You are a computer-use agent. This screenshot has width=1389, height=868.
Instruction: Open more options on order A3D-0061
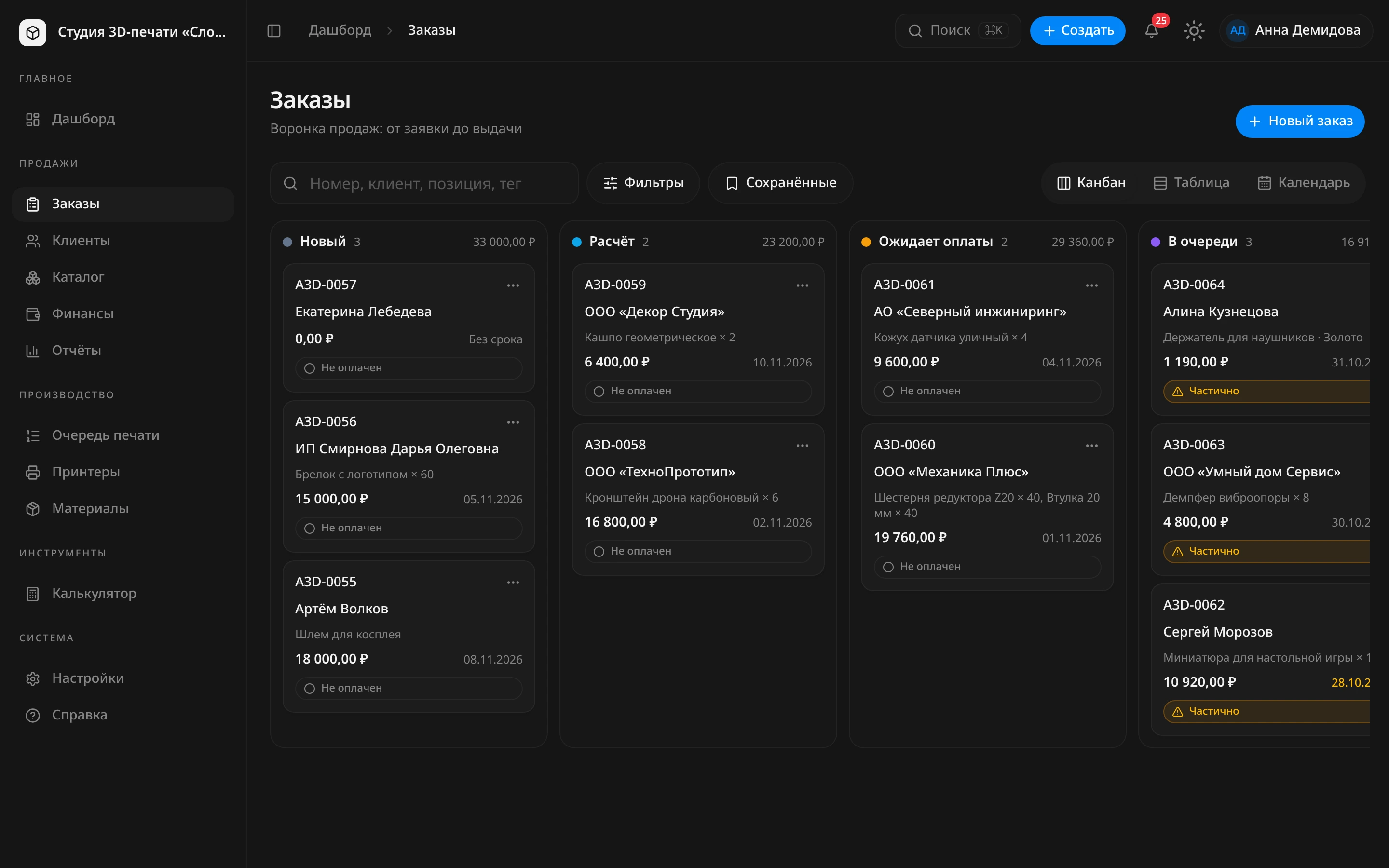(1092, 285)
